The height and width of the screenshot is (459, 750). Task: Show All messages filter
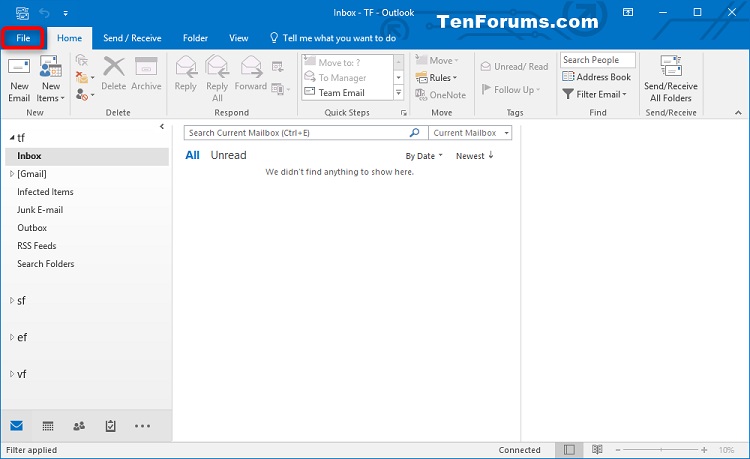coord(192,155)
